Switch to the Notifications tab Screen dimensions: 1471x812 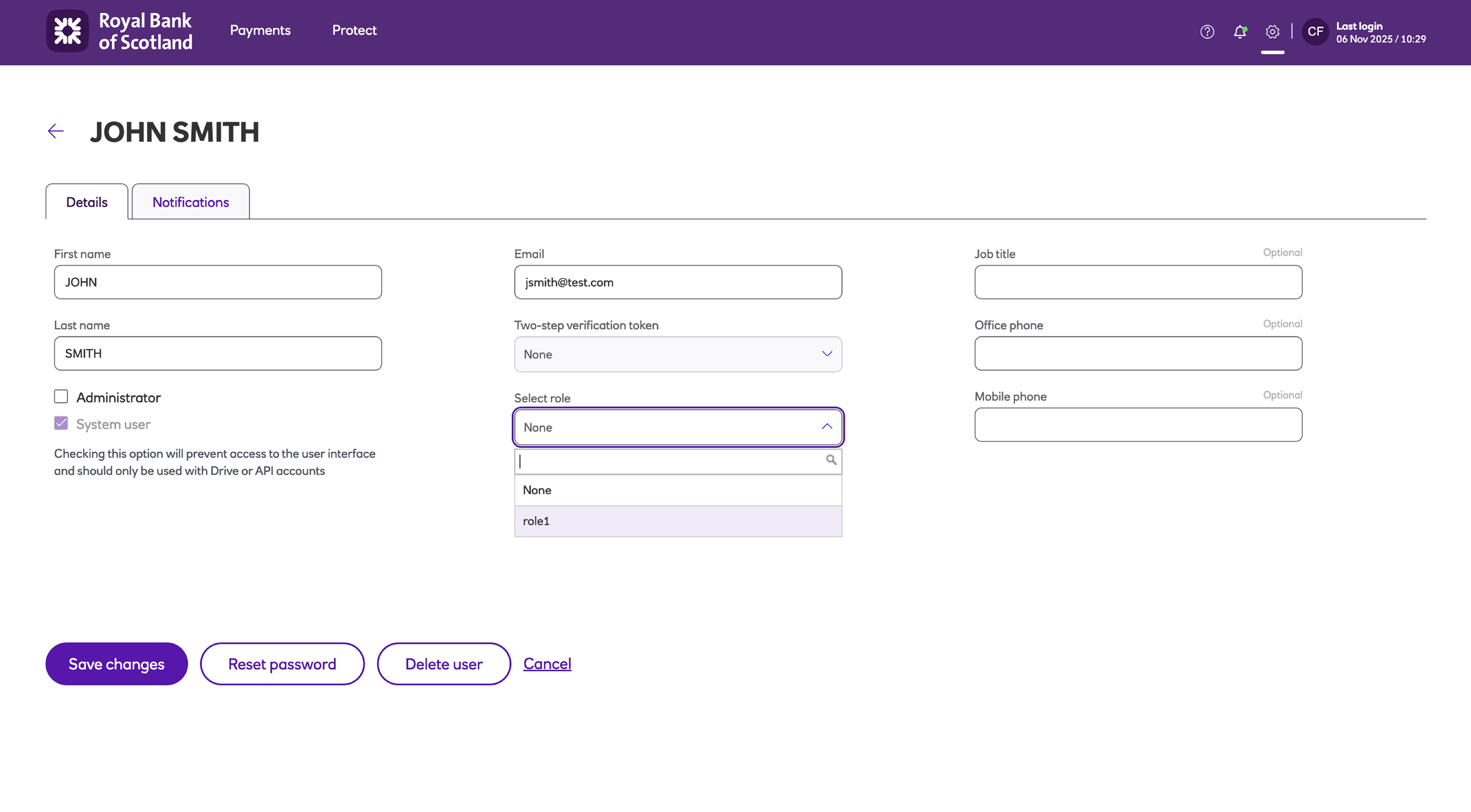click(x=190, y=202)
